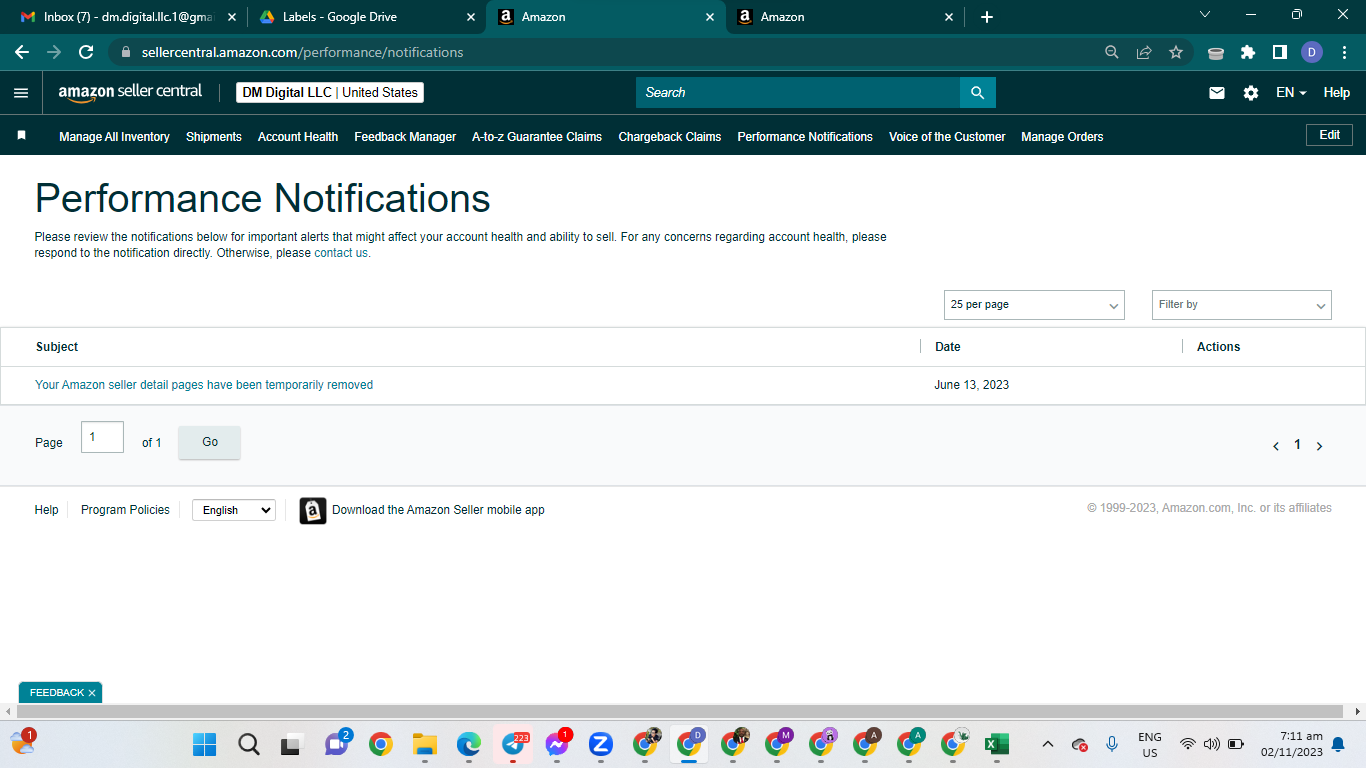Screen dimensions: 1366x768
Task: Share this page from the address bar
Action: pyautogui.click(x=1144, y=52)
